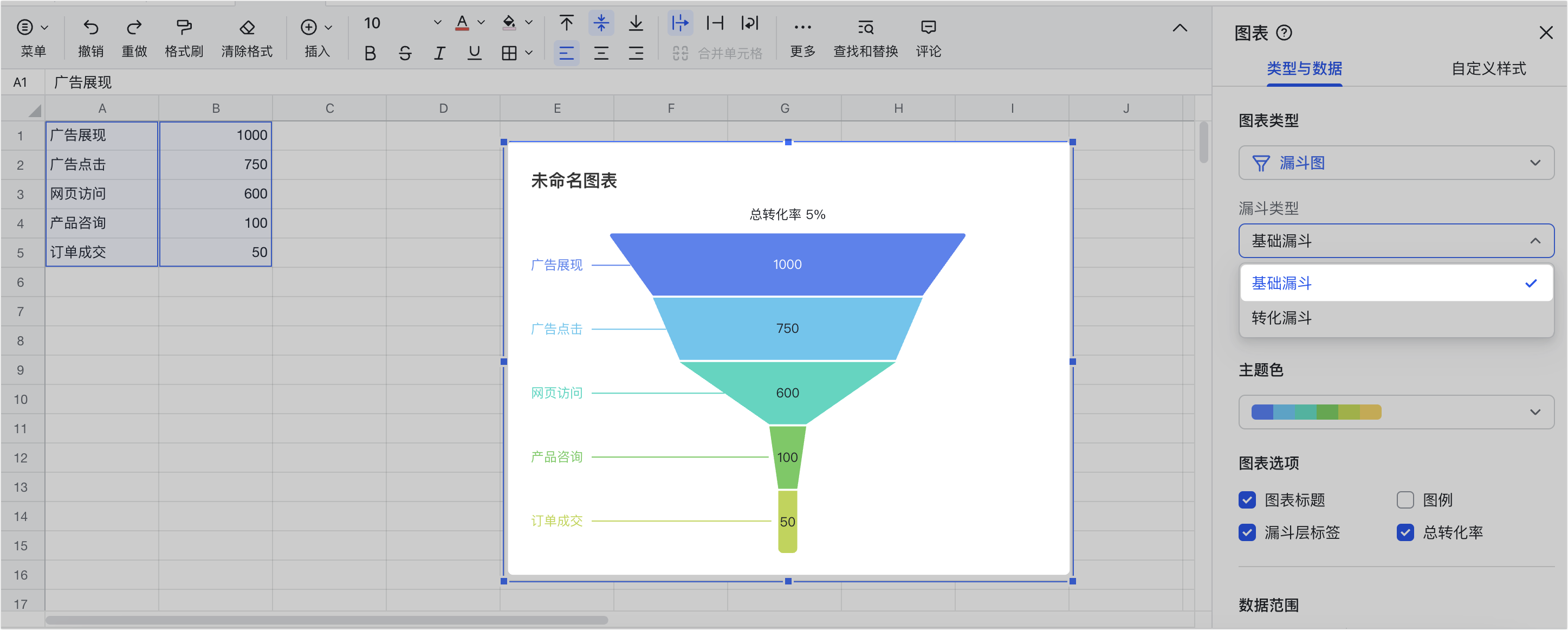Click the Undo (撤销) icon
This screenshot has height=630, width=1568.
[x=90, y=28]
